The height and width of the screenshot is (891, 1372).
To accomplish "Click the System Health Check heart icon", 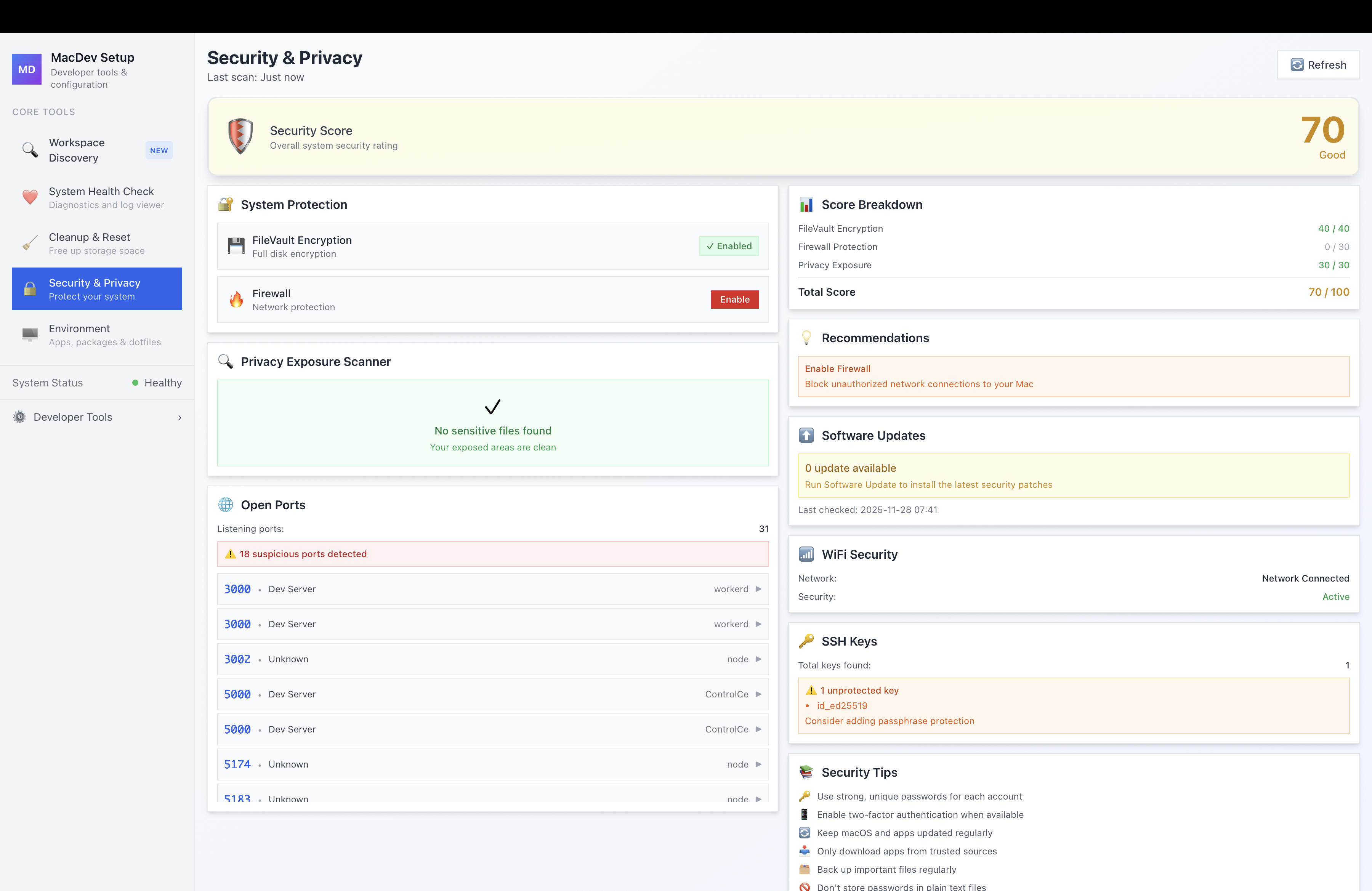I will [x=29, y=198].
